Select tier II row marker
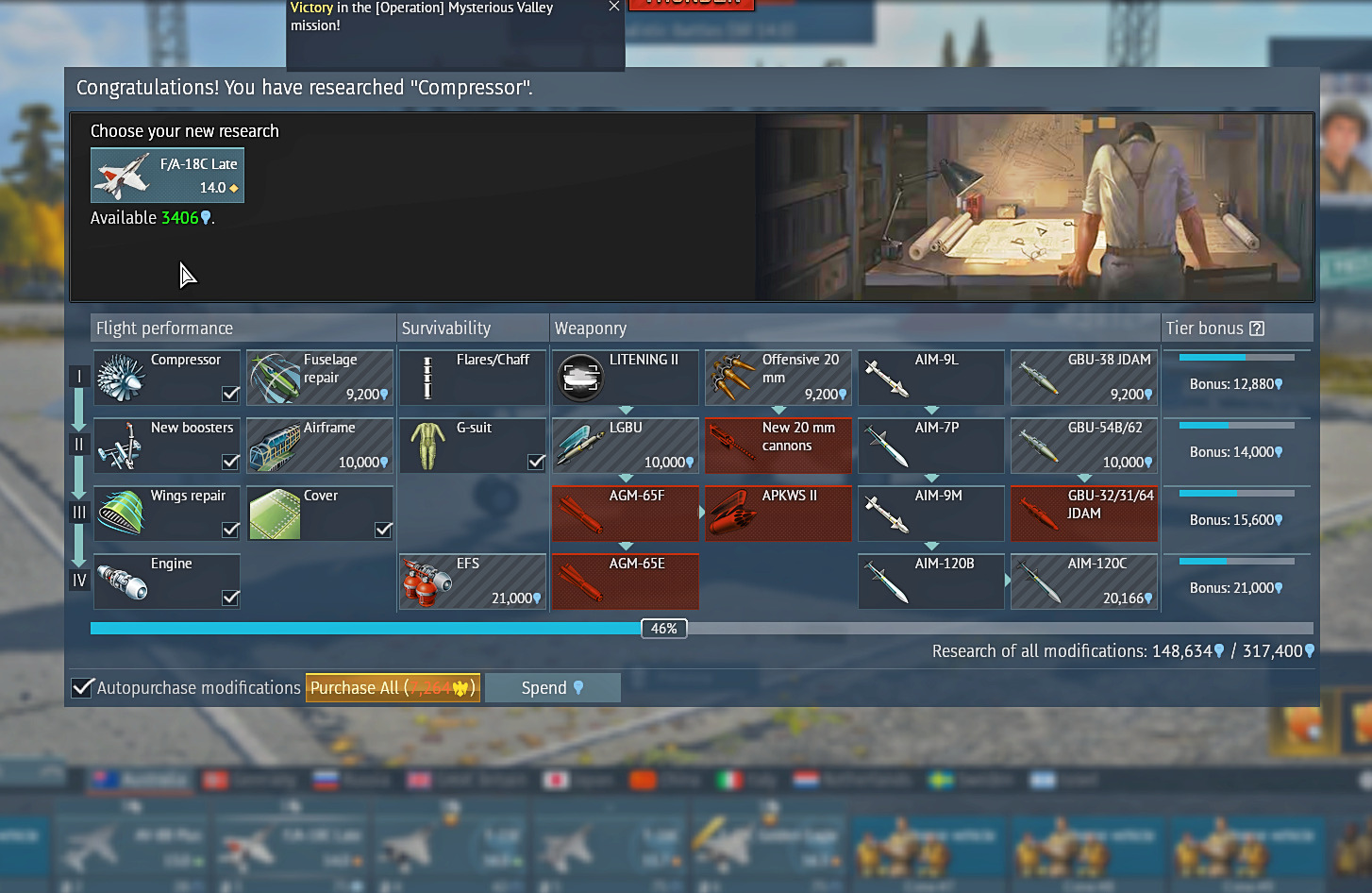Image resolution: width=1372 pixels, height=893 pixels. point(79,445)
